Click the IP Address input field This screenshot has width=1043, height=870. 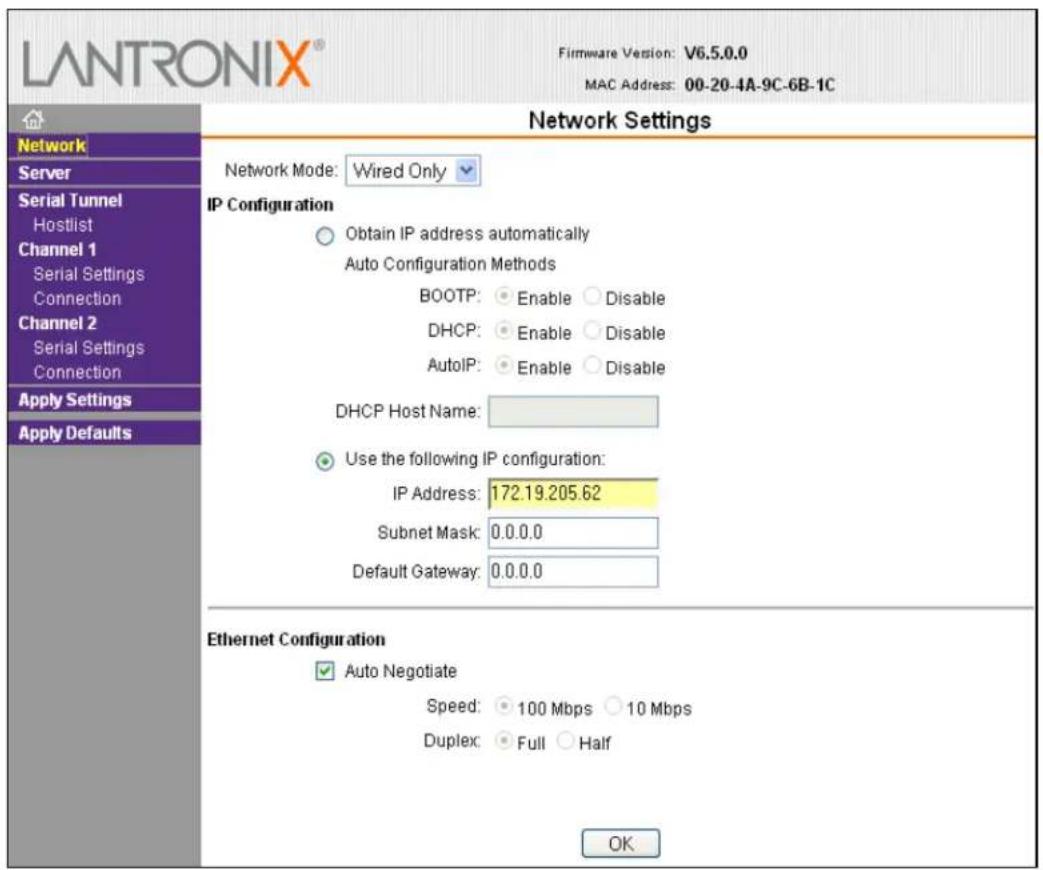pos(573,494)
